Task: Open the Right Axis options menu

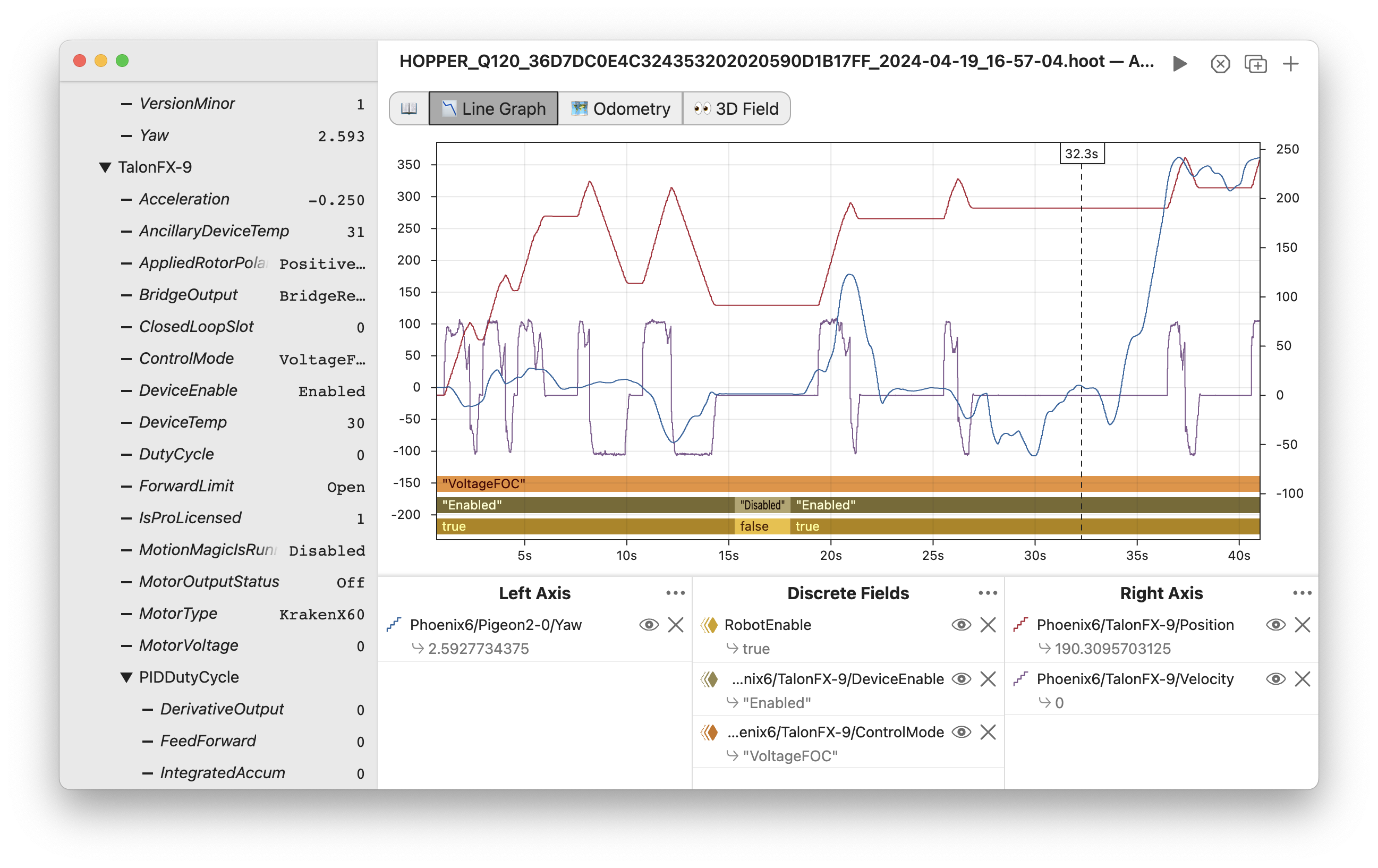Action: (x=1302, y=593)
